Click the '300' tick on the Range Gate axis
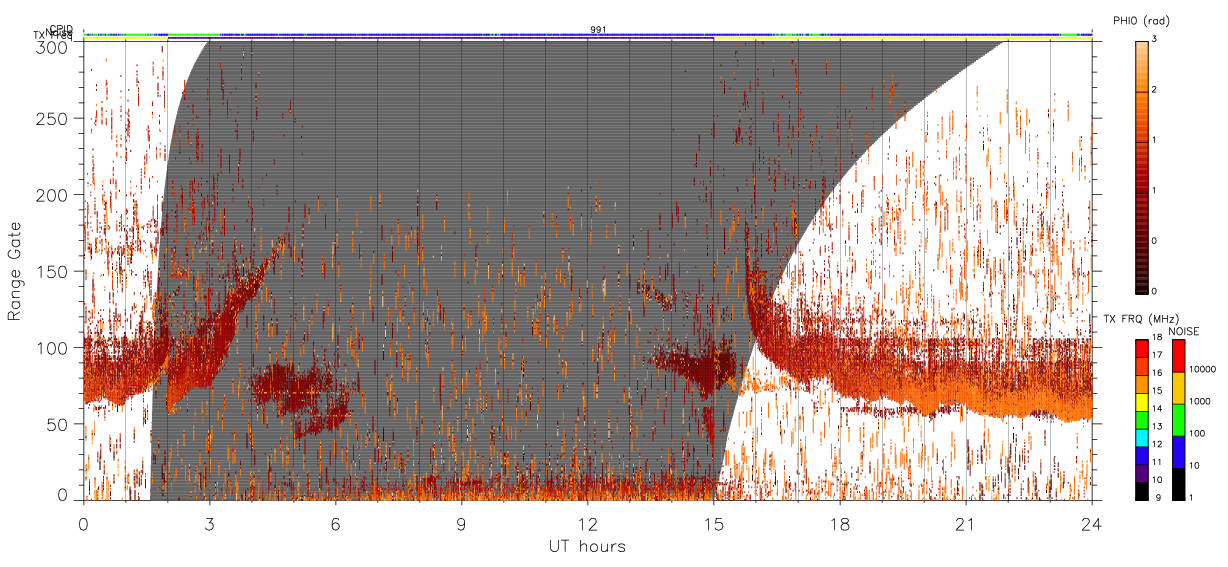 tap(54, 47)
